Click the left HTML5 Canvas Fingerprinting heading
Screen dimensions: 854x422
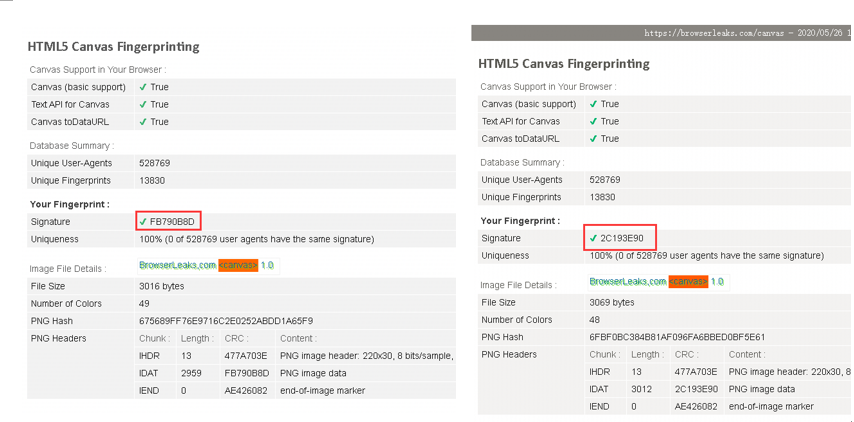coord(113,46)
